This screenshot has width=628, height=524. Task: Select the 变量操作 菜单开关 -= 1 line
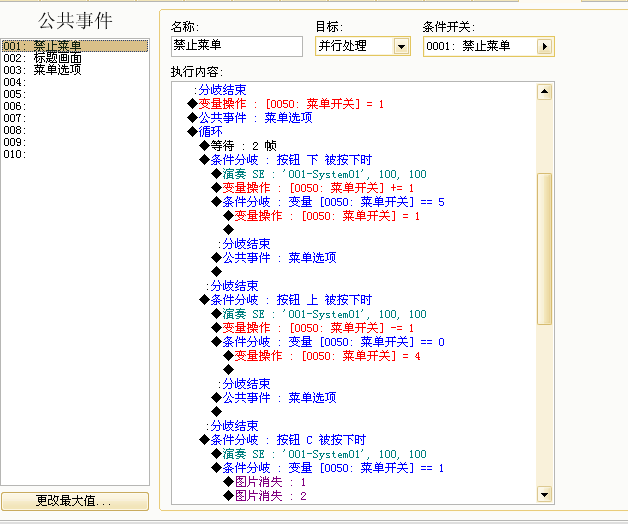tap(313, 328)
